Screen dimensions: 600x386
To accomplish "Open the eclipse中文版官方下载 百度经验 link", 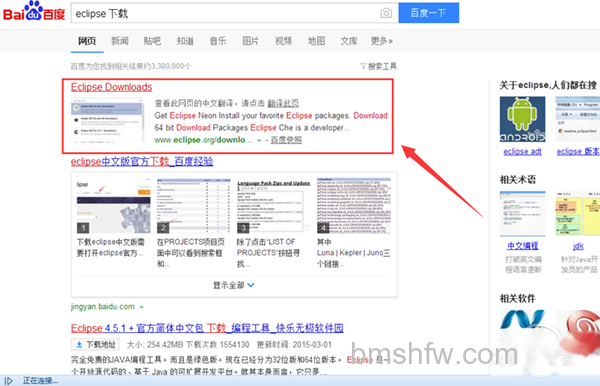I will pos(142,161).
